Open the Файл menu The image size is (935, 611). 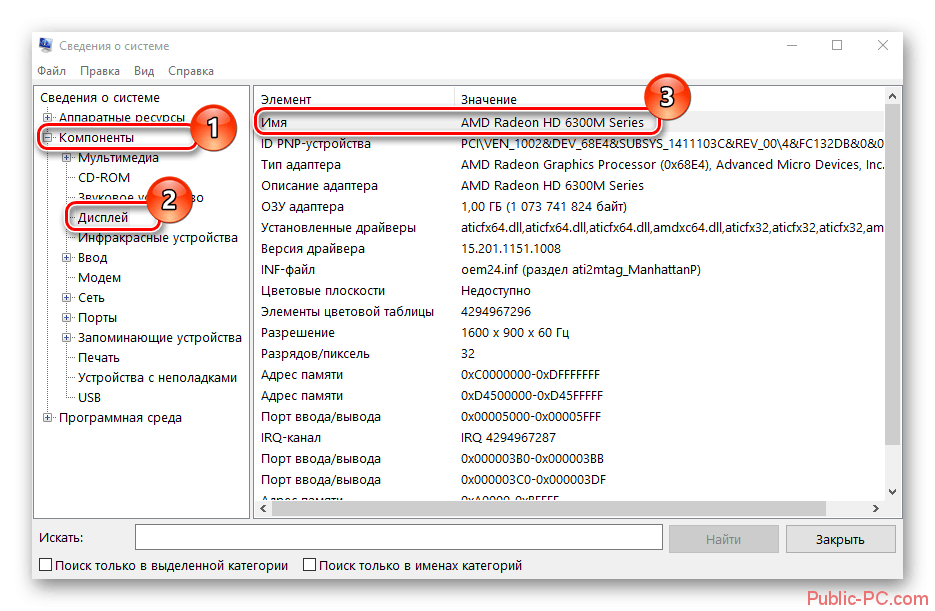click(x=52, y=71)
